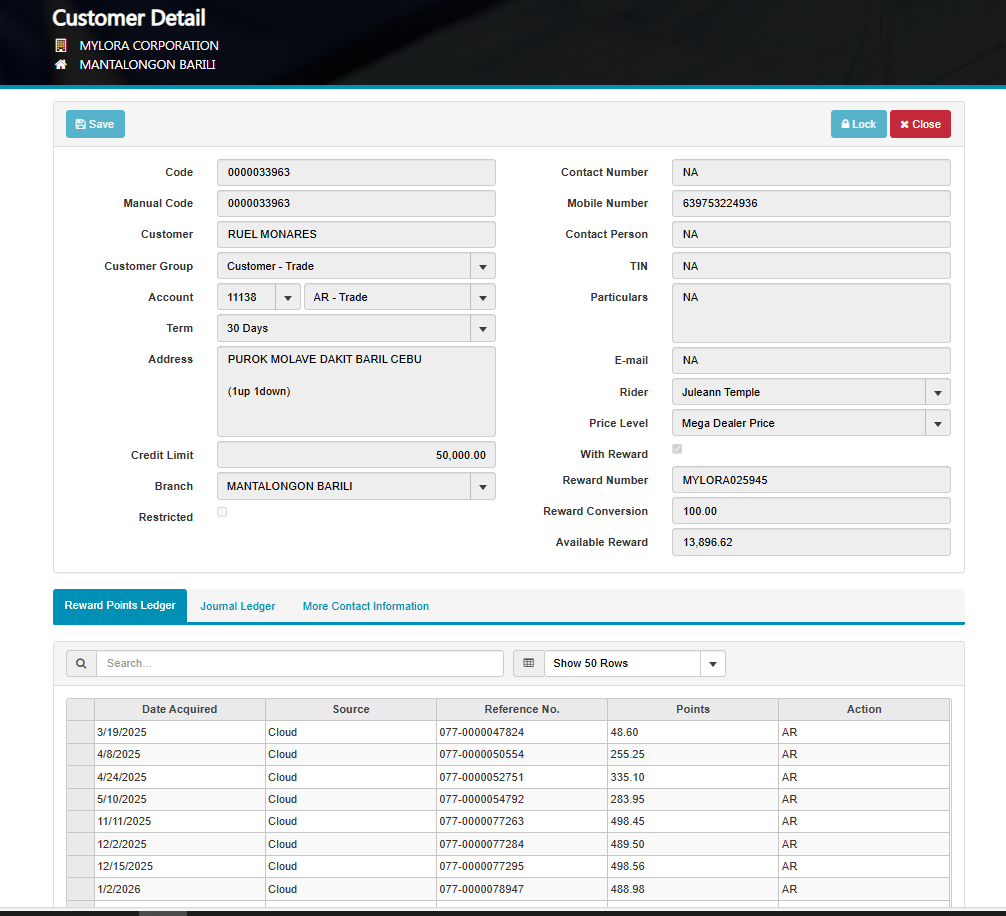The height and width of the screenshot is (916, 1006).
Task: Open the More Contact Information tab
Action: click(366, 606)
